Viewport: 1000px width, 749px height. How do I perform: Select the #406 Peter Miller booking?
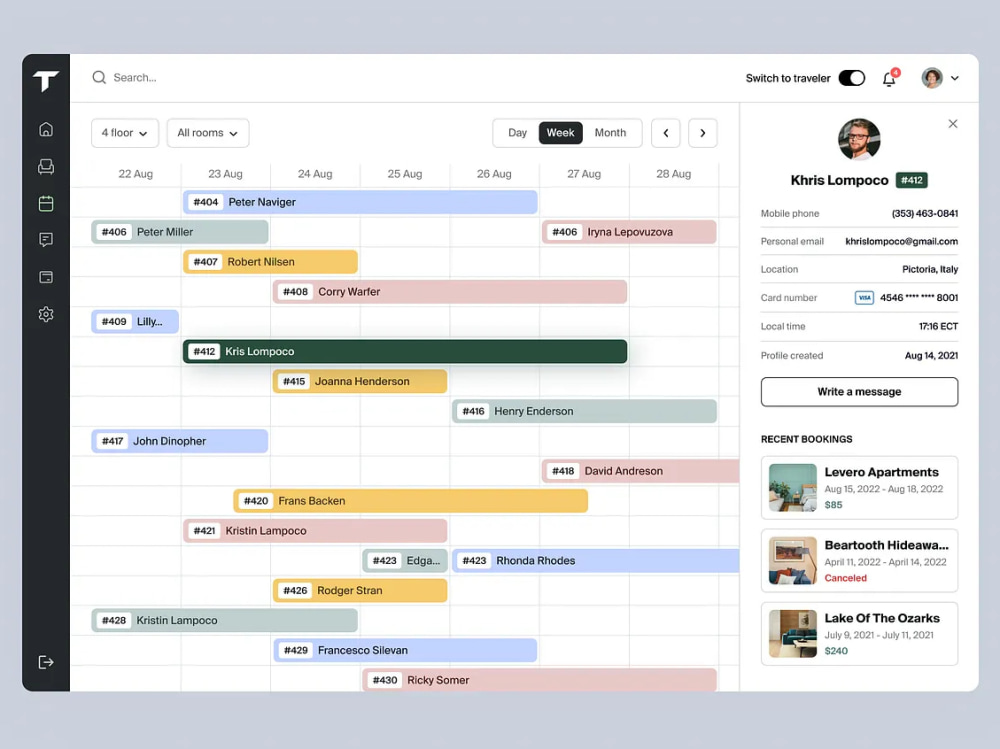click(180, 232)
